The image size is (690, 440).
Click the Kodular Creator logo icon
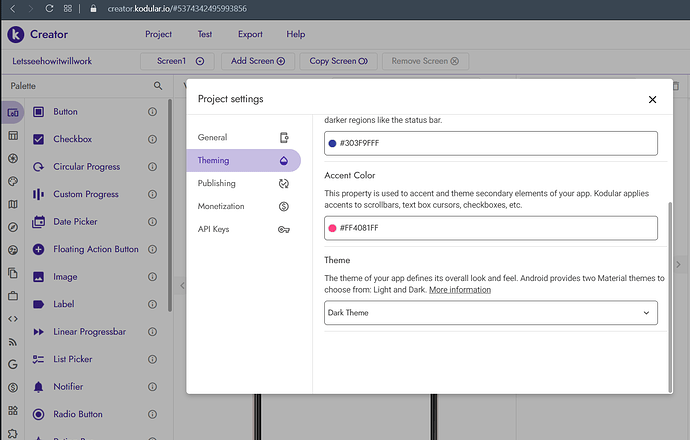pos(15,34)
